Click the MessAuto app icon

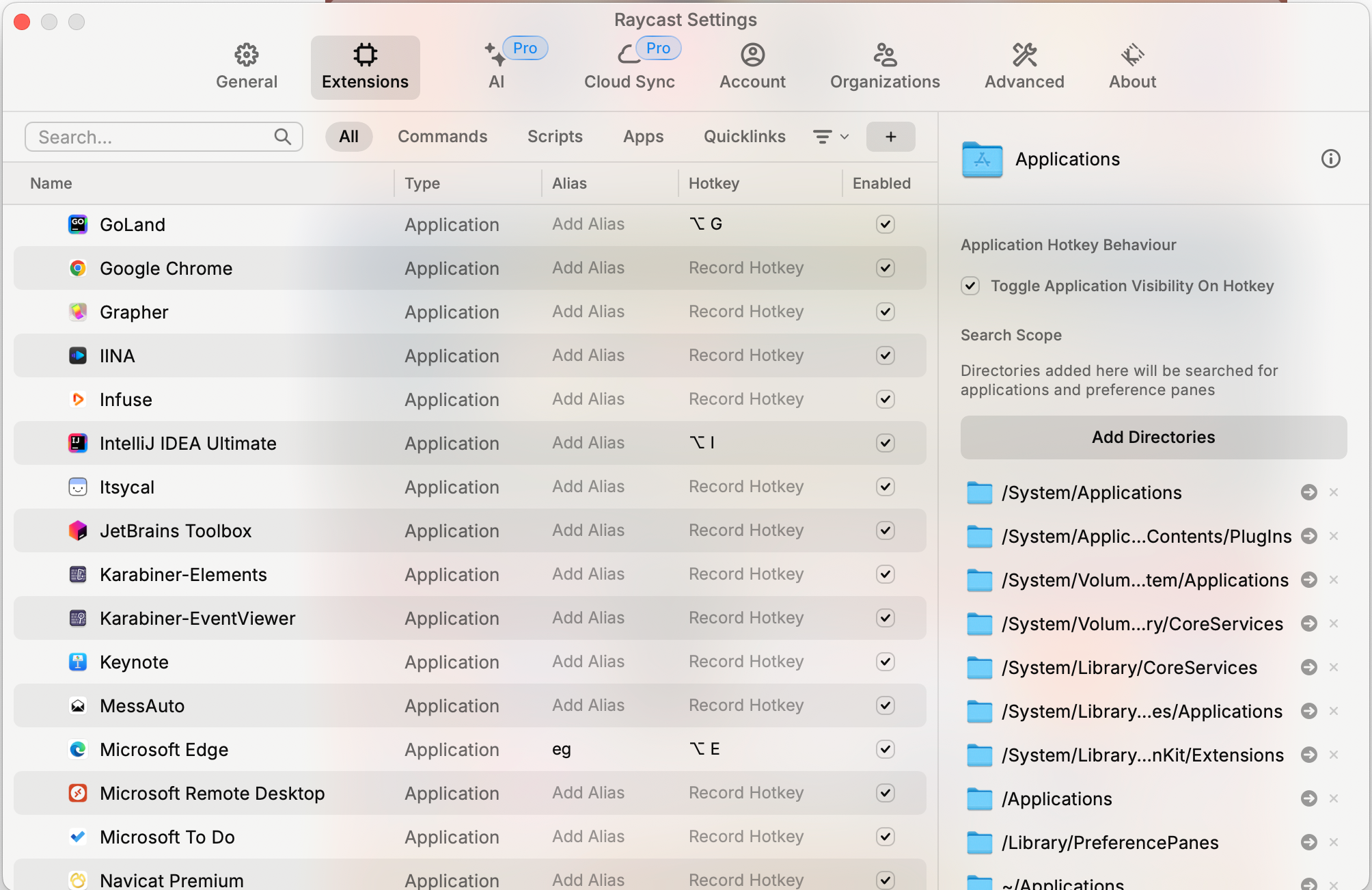coord(78,705)
